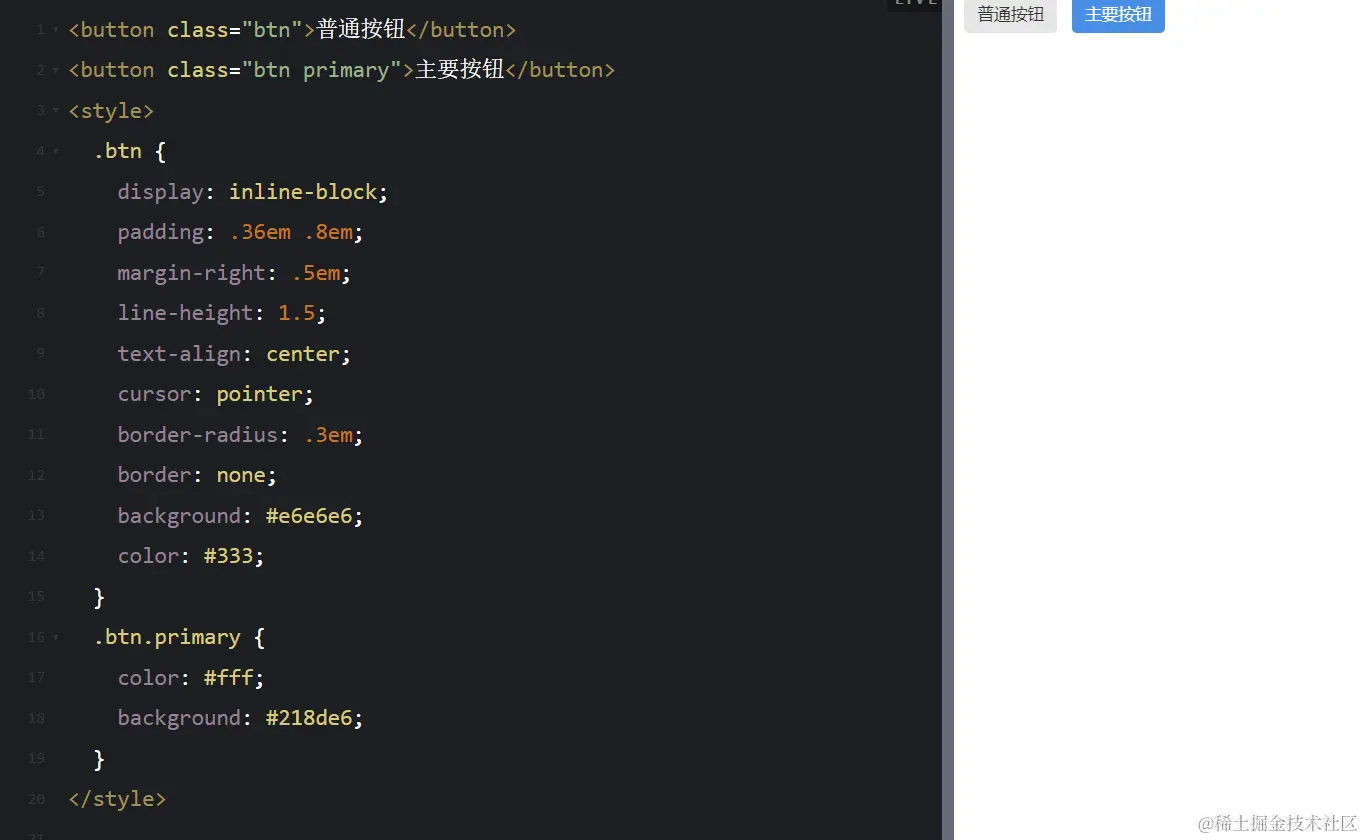
Task: Click the blue 主要按钮 button in the preview
Action: (1118, 15)
